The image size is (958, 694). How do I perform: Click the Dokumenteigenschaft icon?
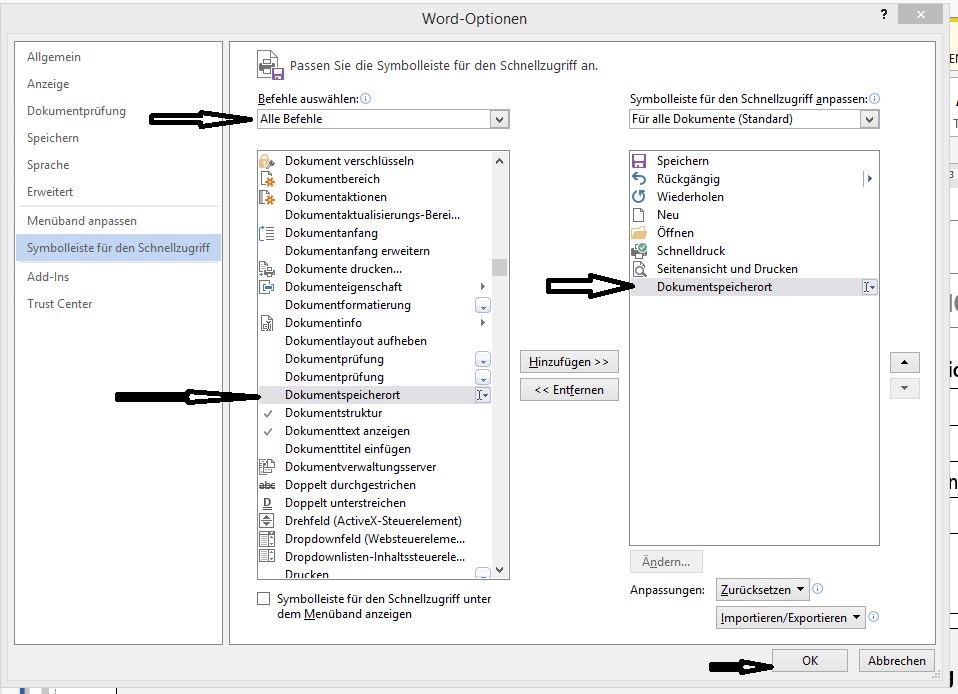pyautogui.click(x=267, y=287)
